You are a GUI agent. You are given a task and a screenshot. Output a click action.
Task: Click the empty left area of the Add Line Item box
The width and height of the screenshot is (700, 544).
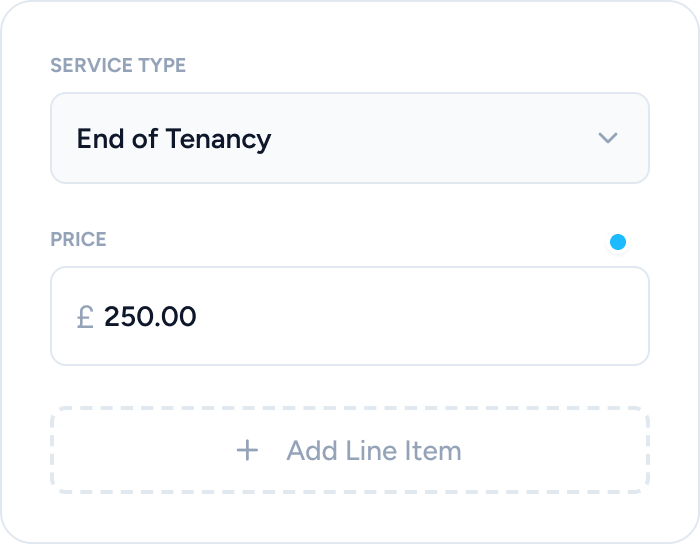click(x=130, y=450)
